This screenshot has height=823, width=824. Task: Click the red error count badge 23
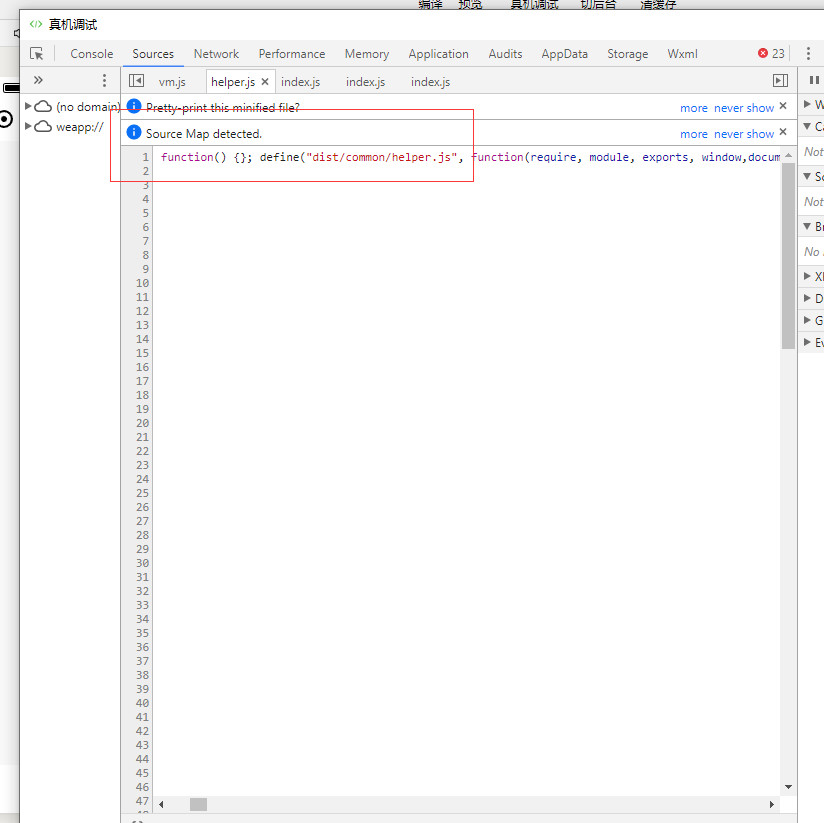click(771, 53)
